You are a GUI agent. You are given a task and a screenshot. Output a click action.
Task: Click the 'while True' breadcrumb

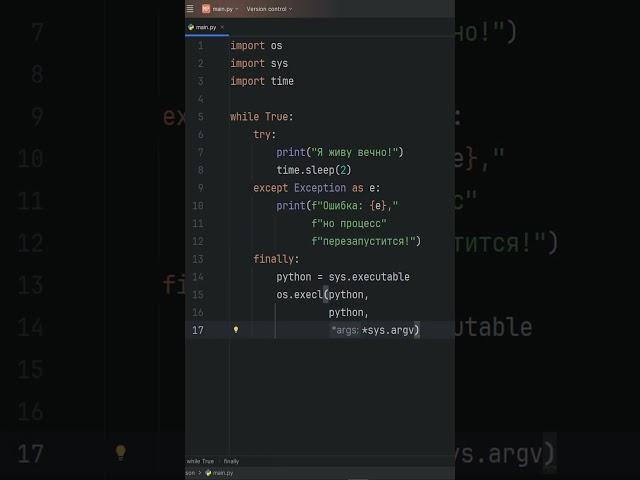(x=200, y=461)
